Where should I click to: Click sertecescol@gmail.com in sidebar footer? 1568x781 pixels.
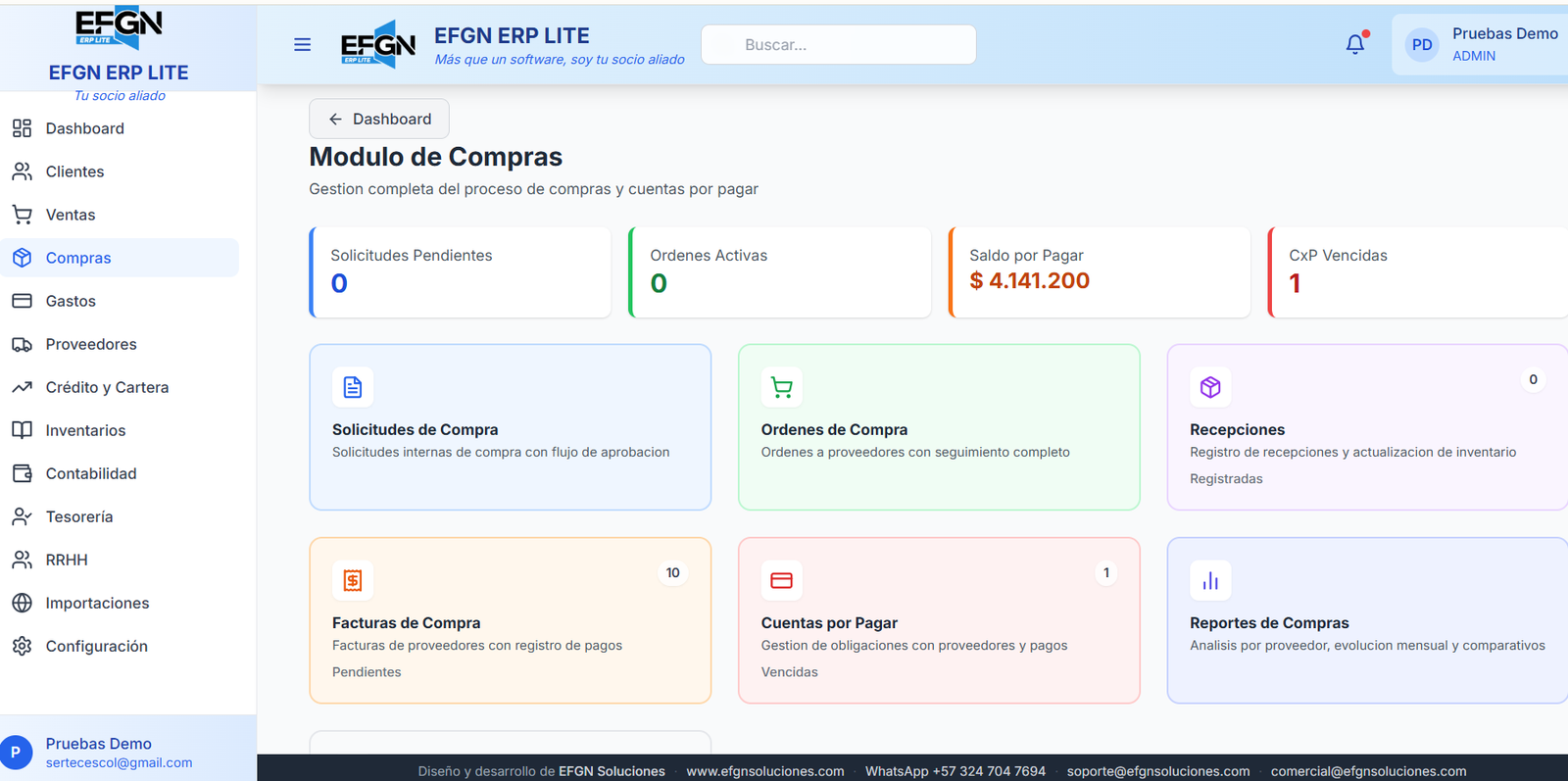[119, 762]
